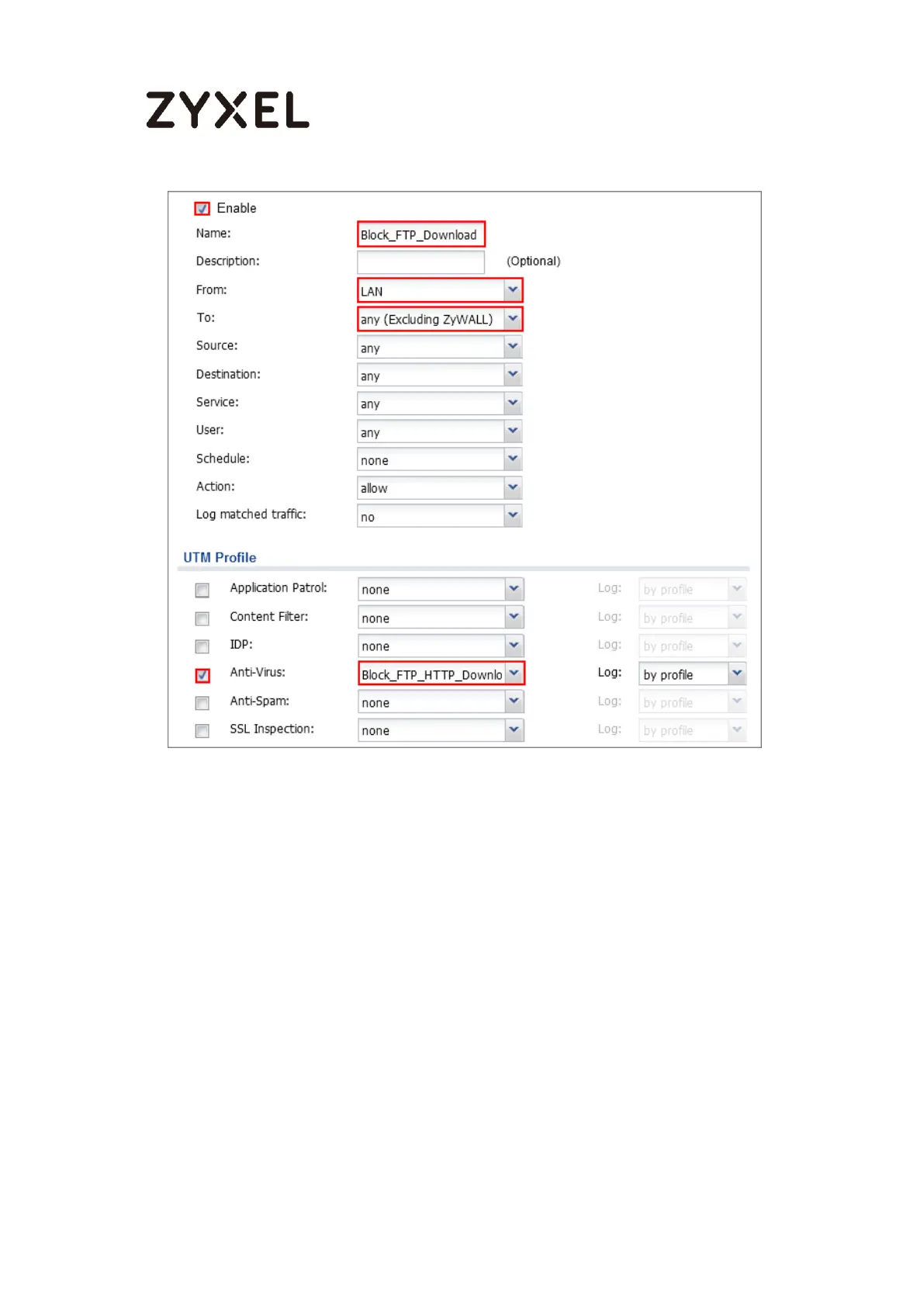Click the empty Description input field
Viewport: 924px width, 1306px height.
(x=421, y=262)
